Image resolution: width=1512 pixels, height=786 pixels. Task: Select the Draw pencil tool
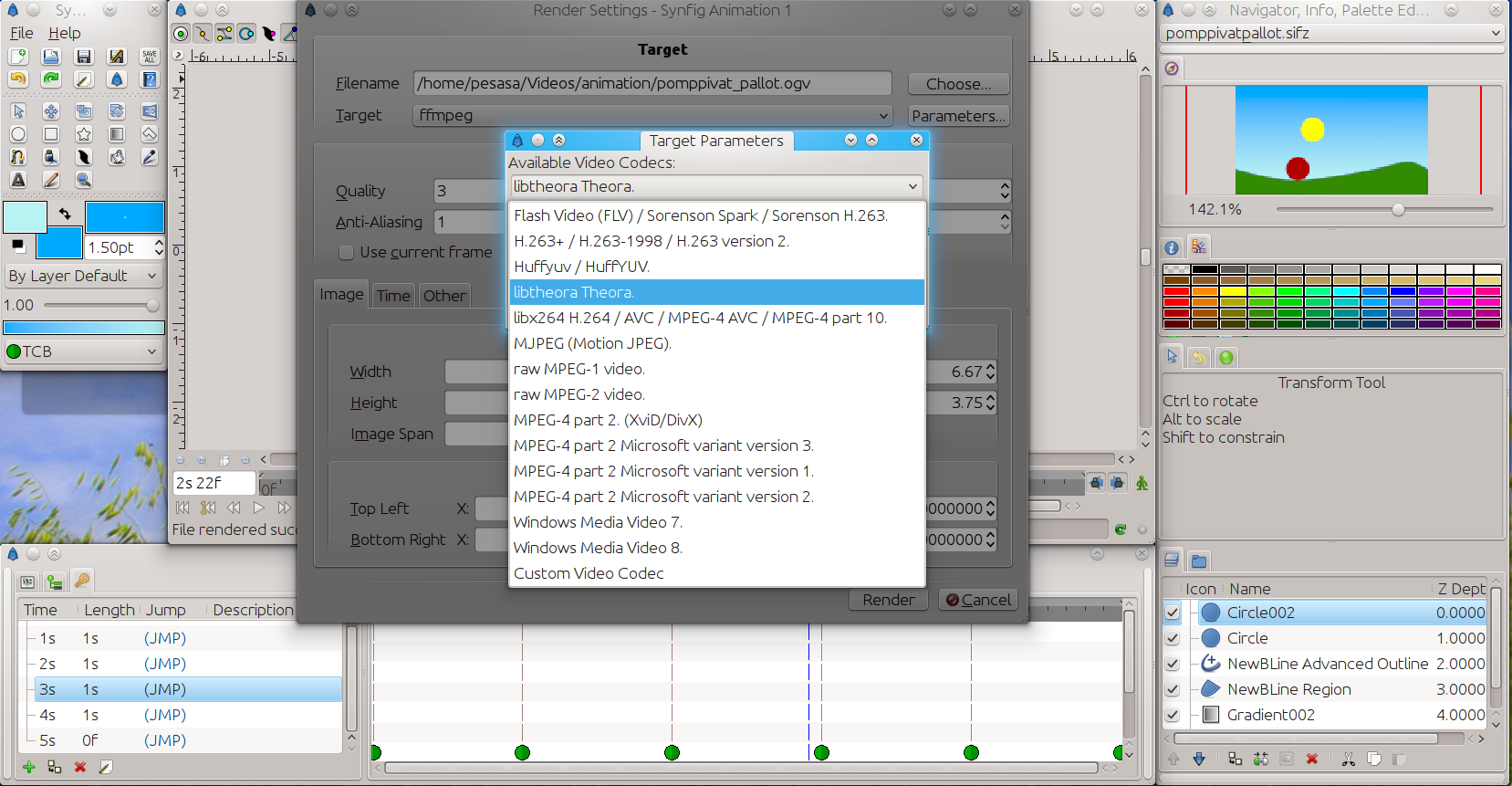point(51,180)
